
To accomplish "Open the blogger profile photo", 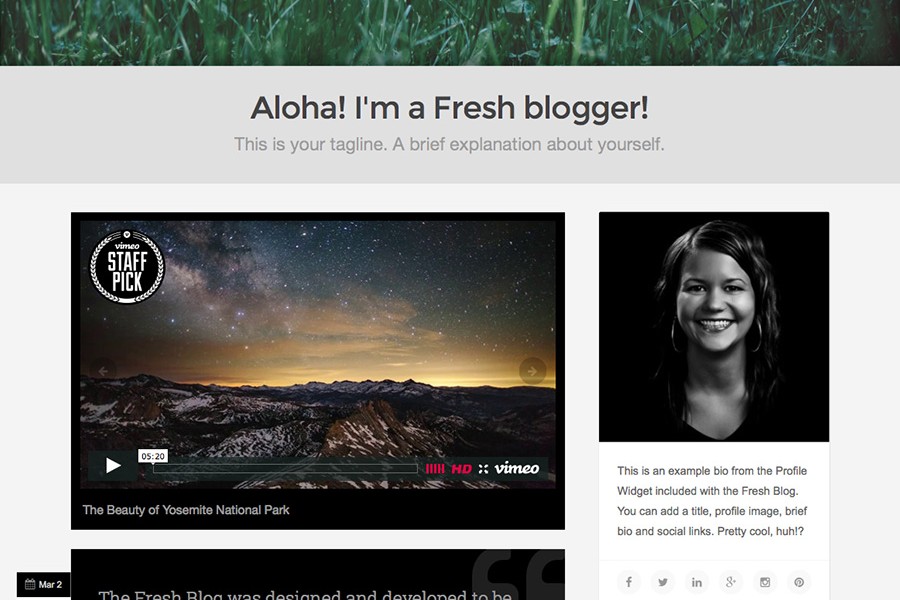I will (714, 327).
